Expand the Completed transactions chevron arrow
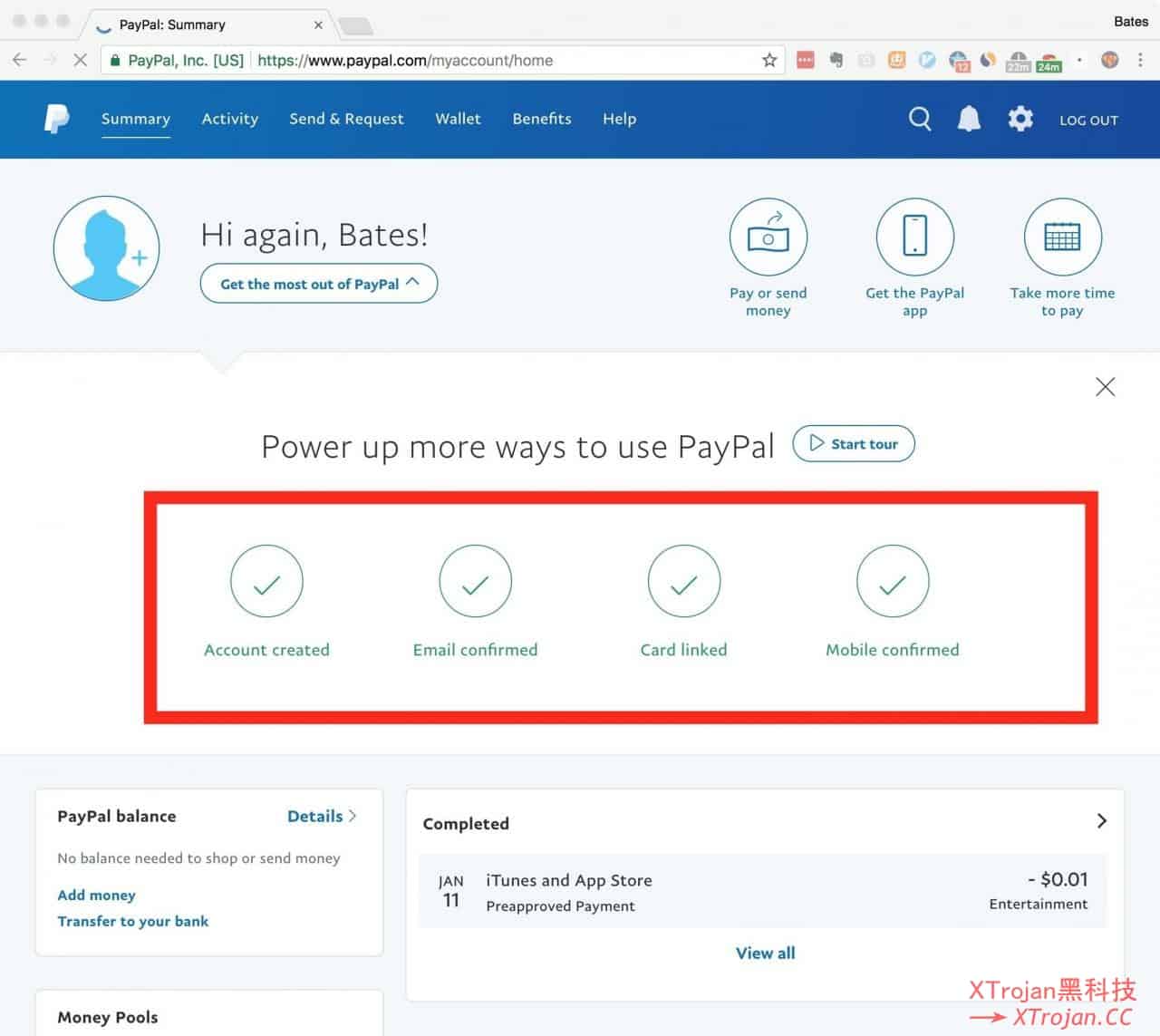 point(1102,821)
